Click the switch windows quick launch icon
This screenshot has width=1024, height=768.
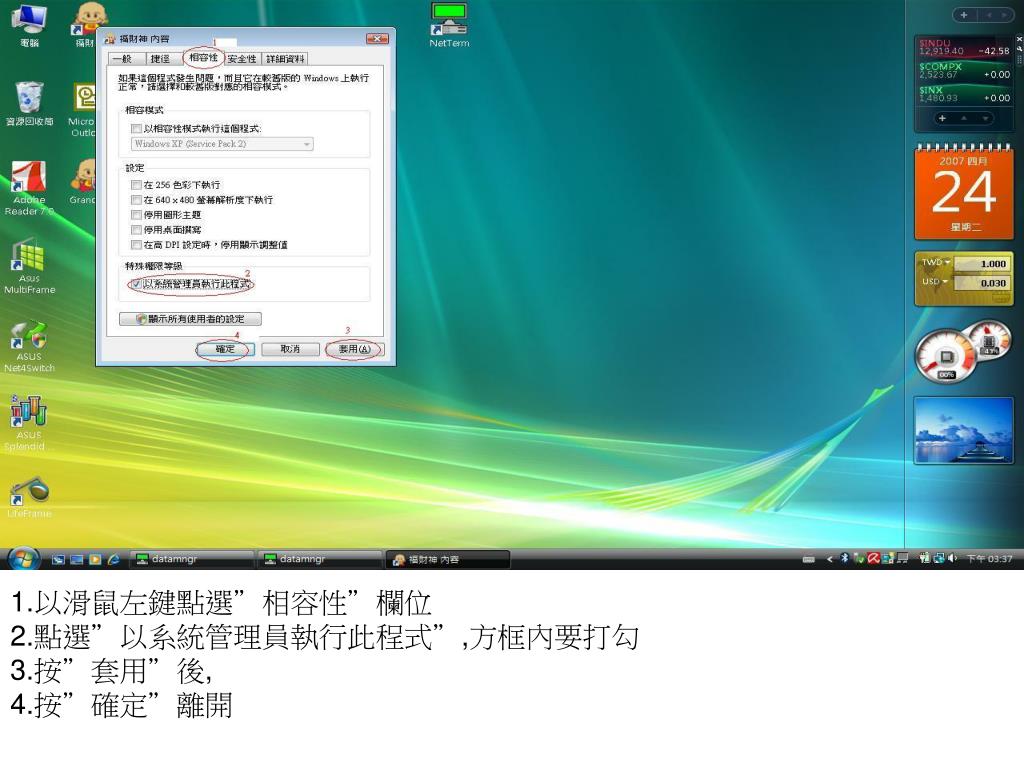77,560
